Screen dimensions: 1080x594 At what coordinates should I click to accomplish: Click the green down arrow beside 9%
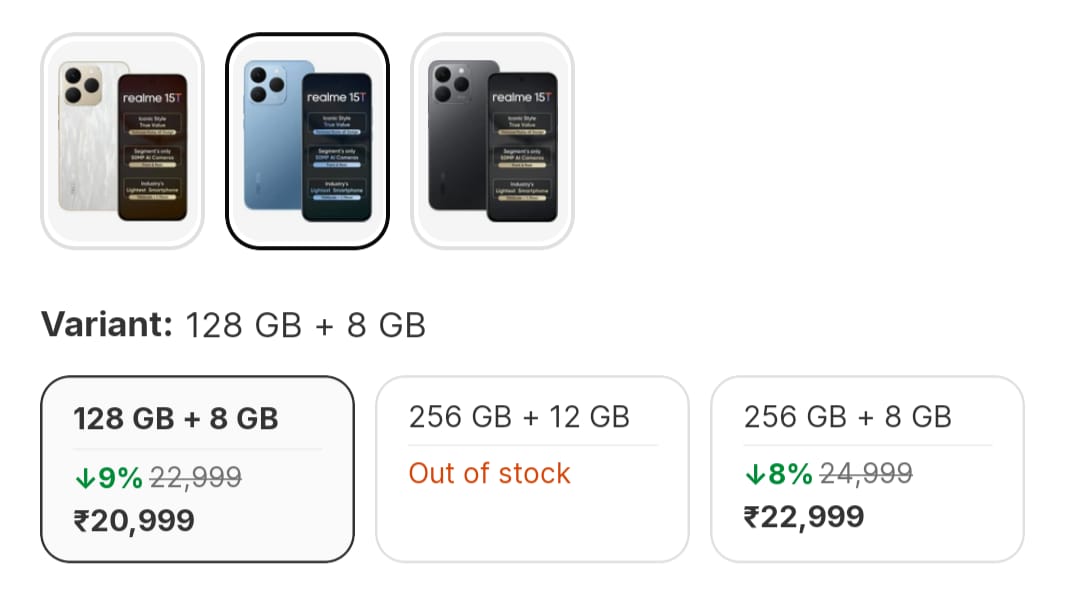pos(84,479)
